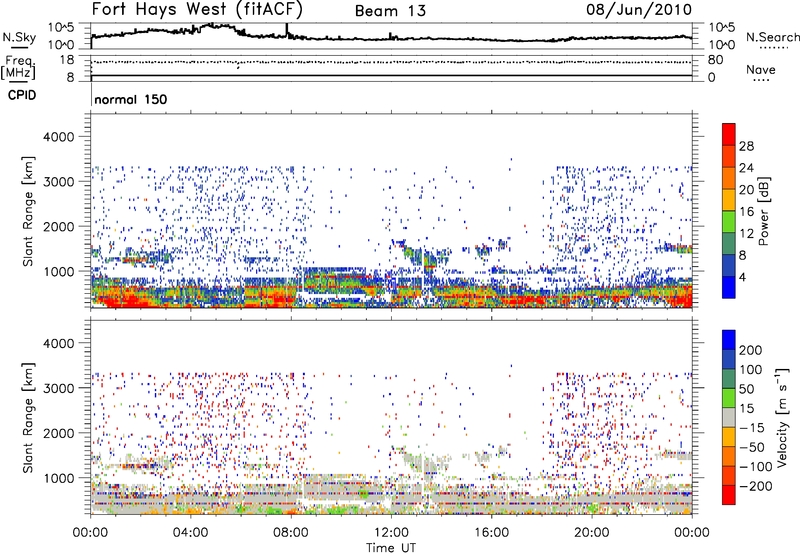Click the '16:00' time axis label
This screenshot has height=554, width=800.
point(491,533)
